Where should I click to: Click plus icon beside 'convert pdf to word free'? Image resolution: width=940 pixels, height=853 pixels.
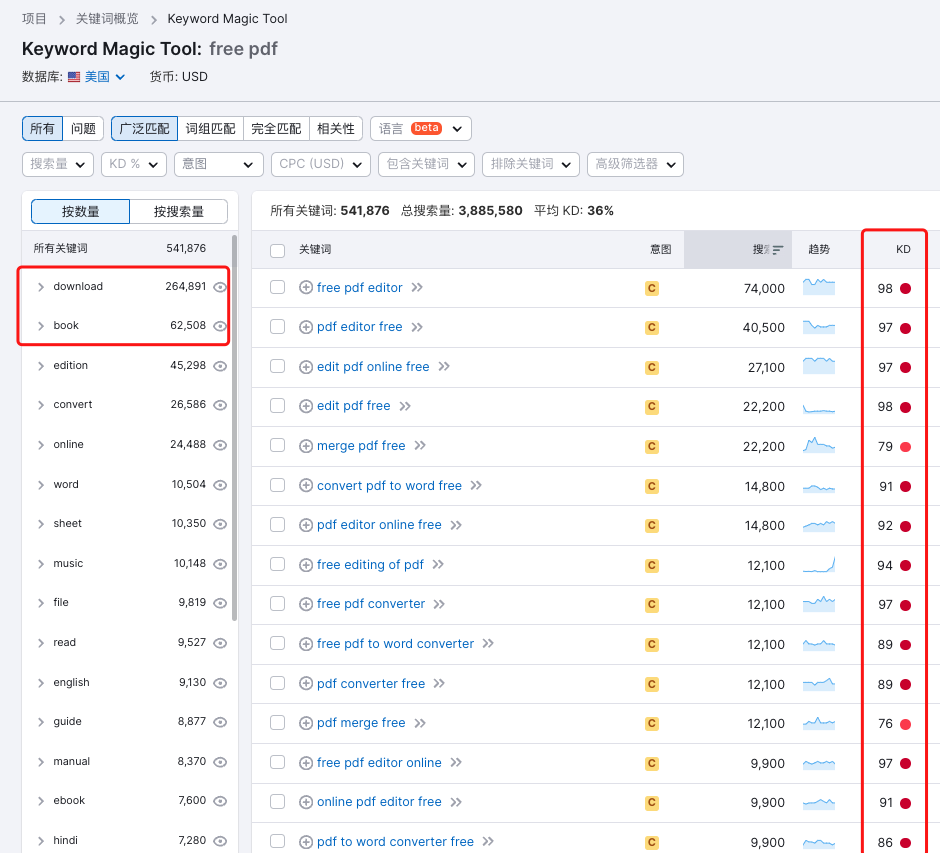306,486
